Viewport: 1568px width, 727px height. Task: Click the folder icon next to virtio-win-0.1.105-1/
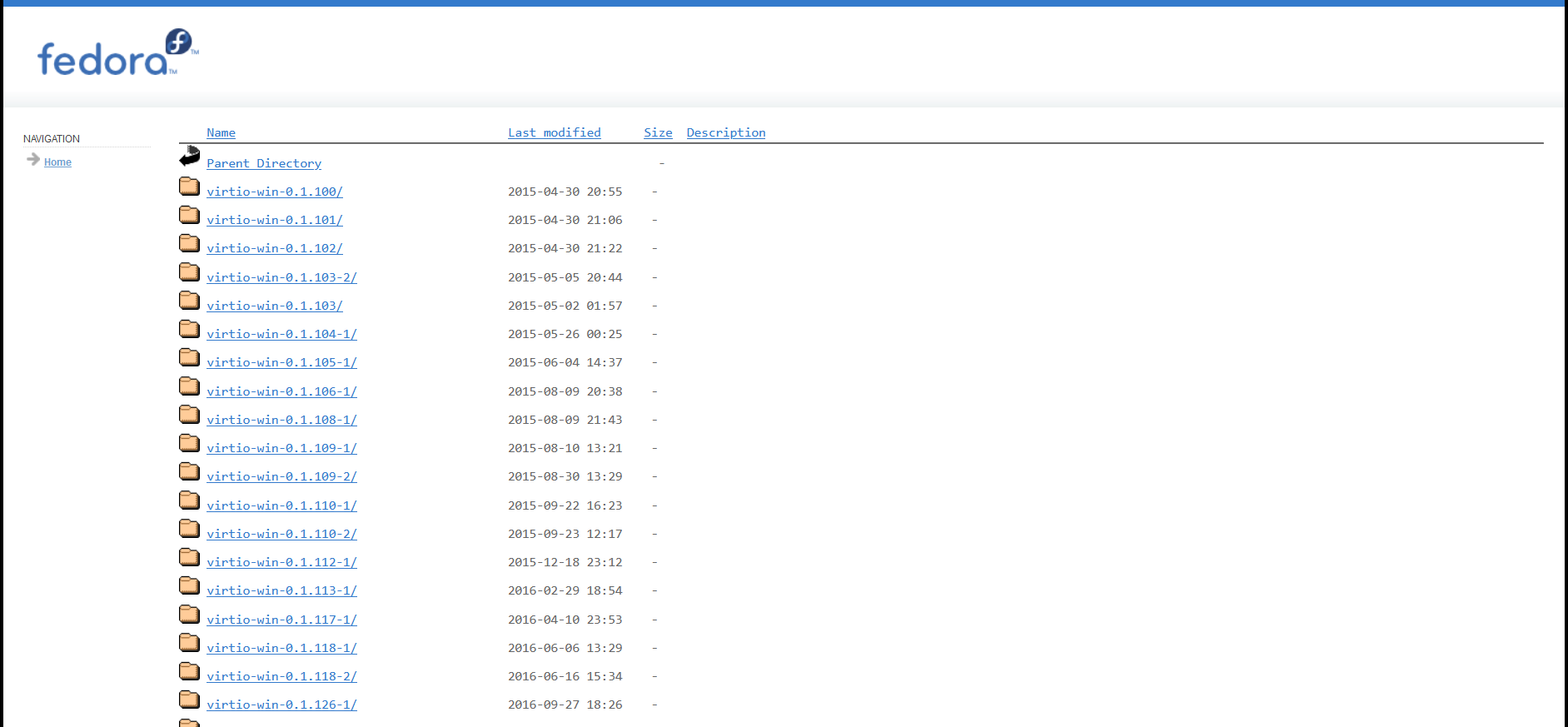(190, 357)
